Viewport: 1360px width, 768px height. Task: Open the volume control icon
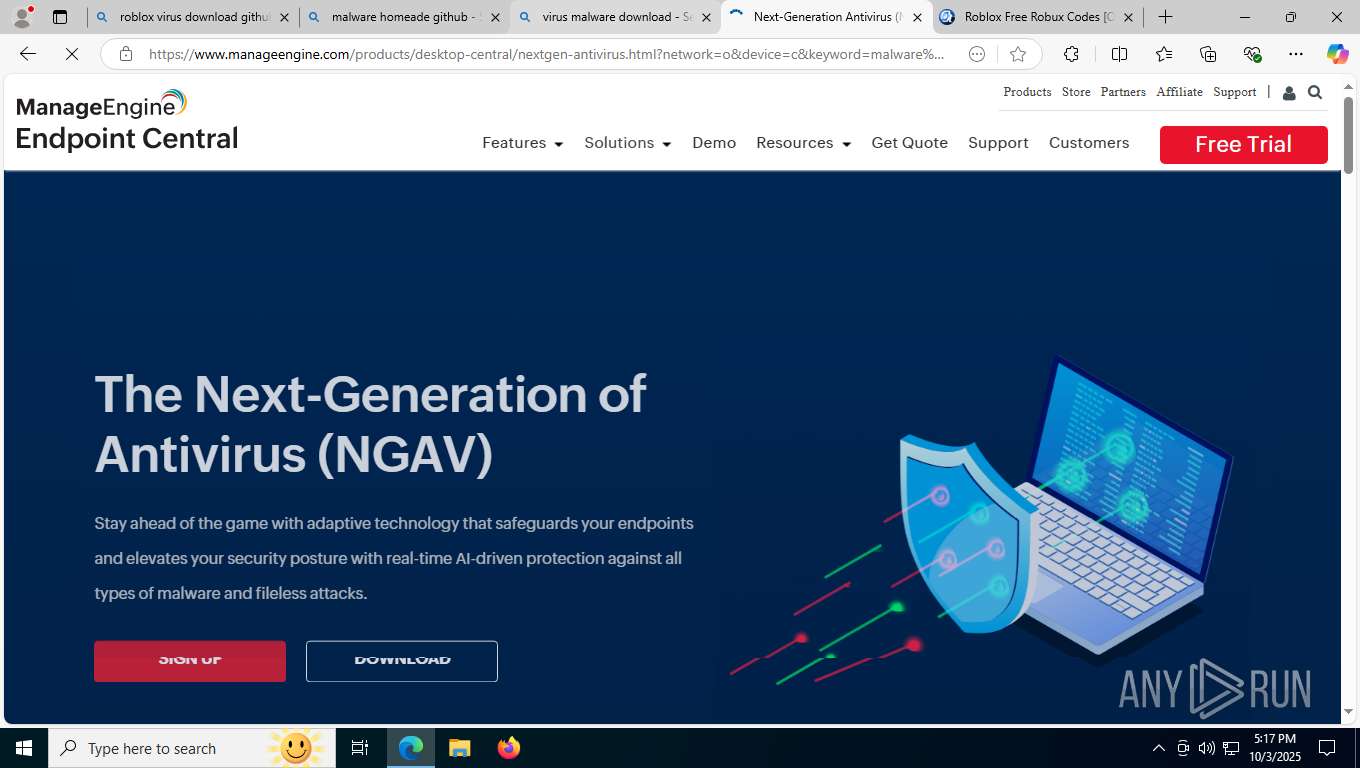(1207, 748)
